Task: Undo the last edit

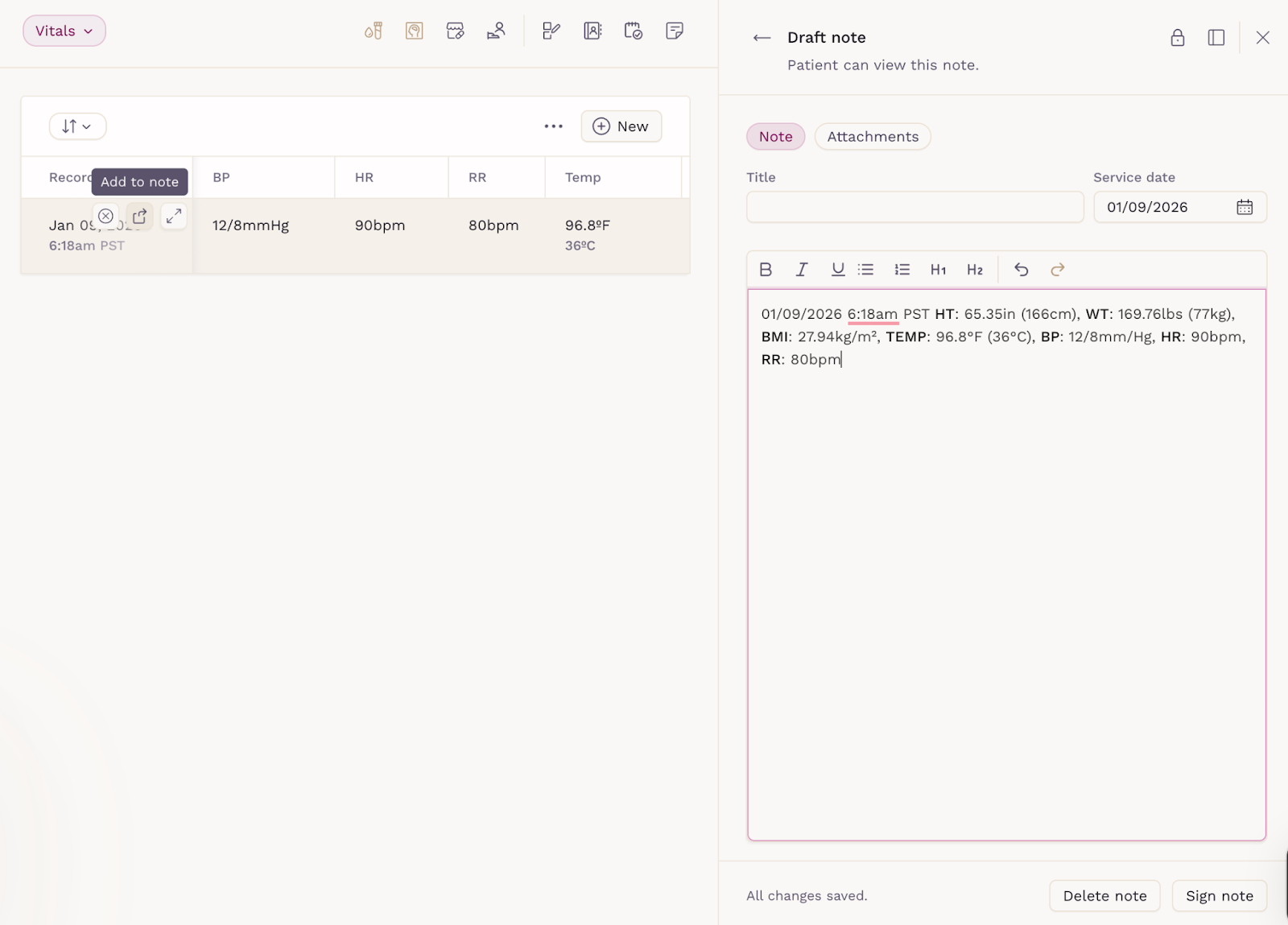Action: click(x=1022, y=270)
